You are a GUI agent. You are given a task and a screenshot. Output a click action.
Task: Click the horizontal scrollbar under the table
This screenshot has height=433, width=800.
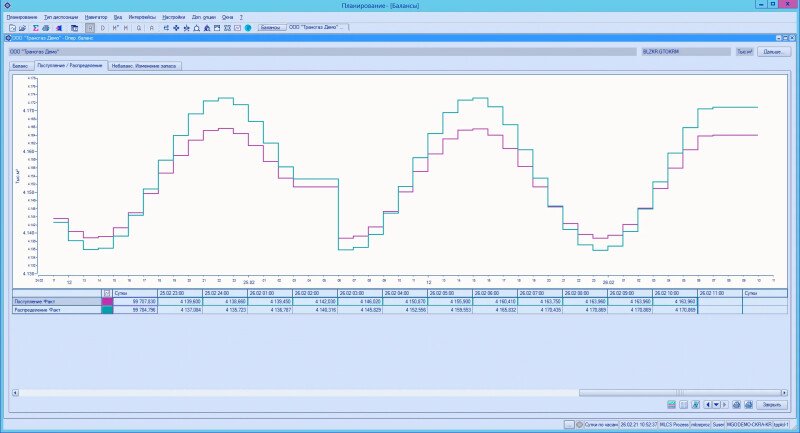tap(400, 392)
